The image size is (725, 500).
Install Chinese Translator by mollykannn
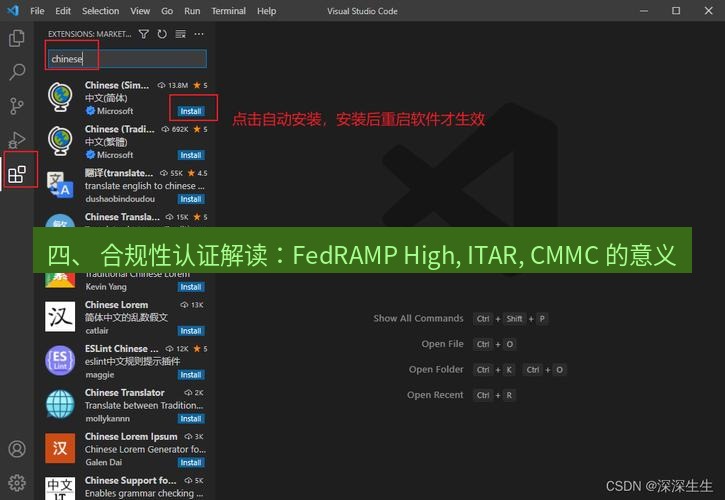(191, 419)
